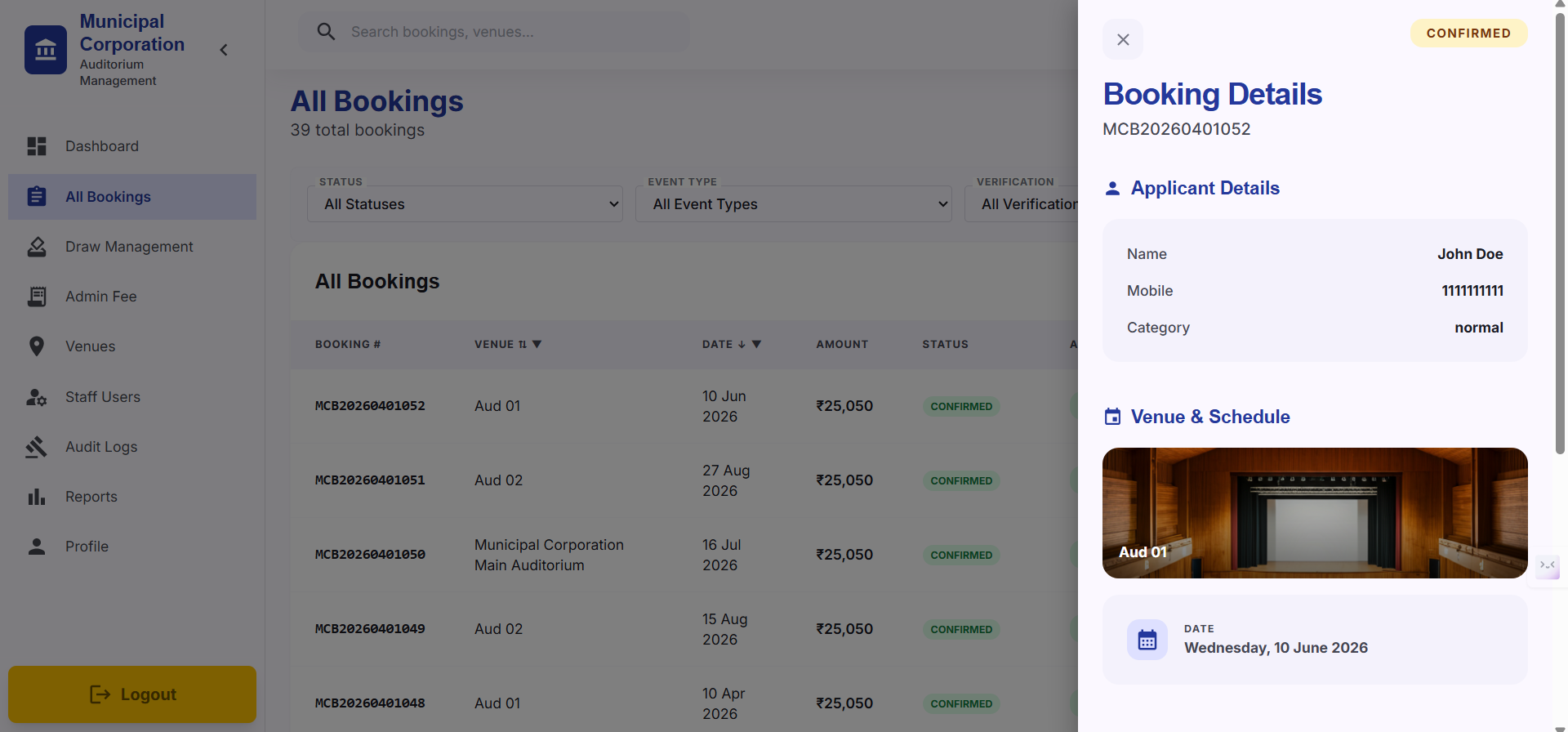Click the Municipal Corporation building logo icon
The height and width of the screenshot is (732, 1568).
click(x=46, y=50)
